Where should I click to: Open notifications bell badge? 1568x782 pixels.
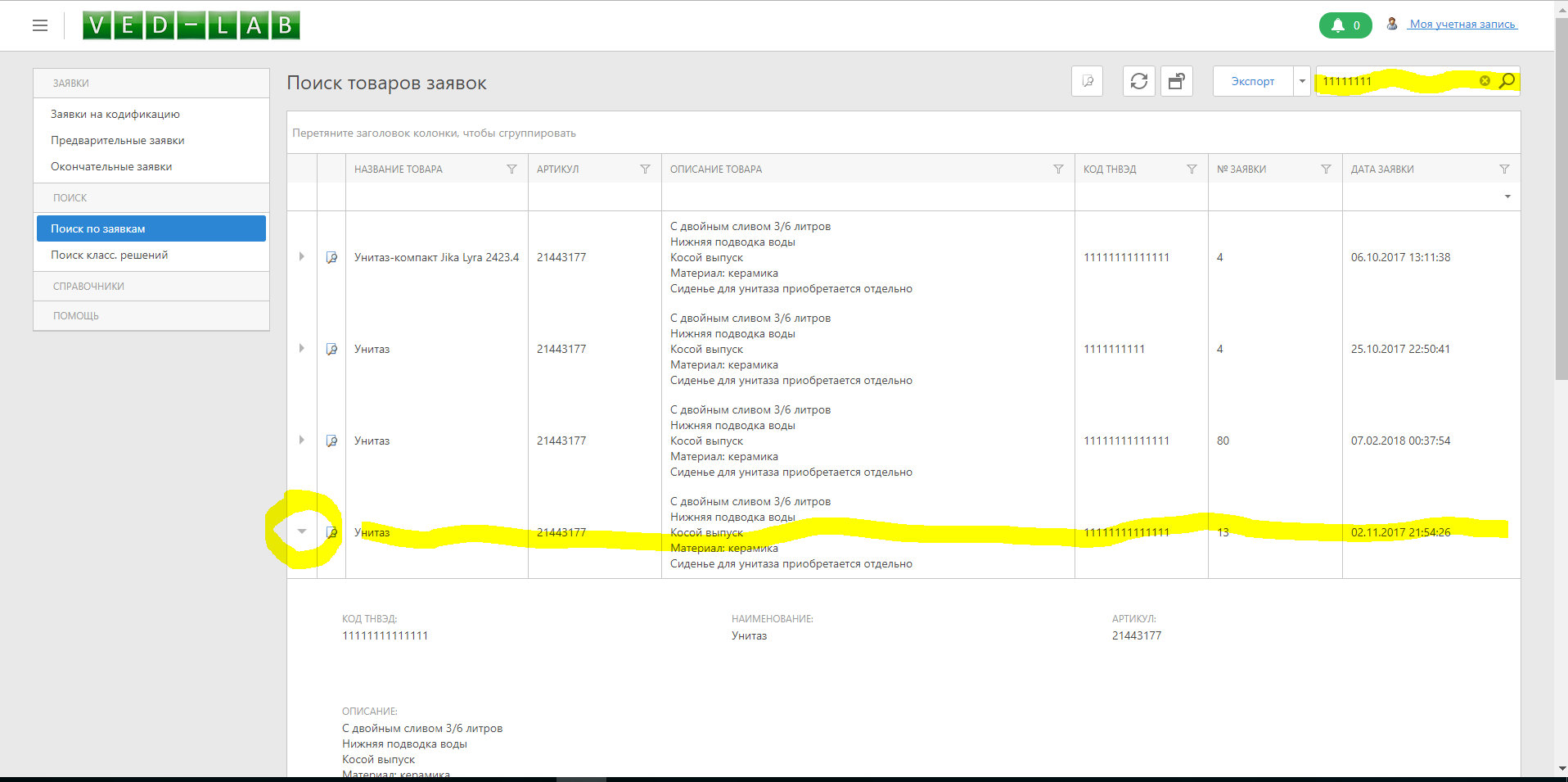1345,25
